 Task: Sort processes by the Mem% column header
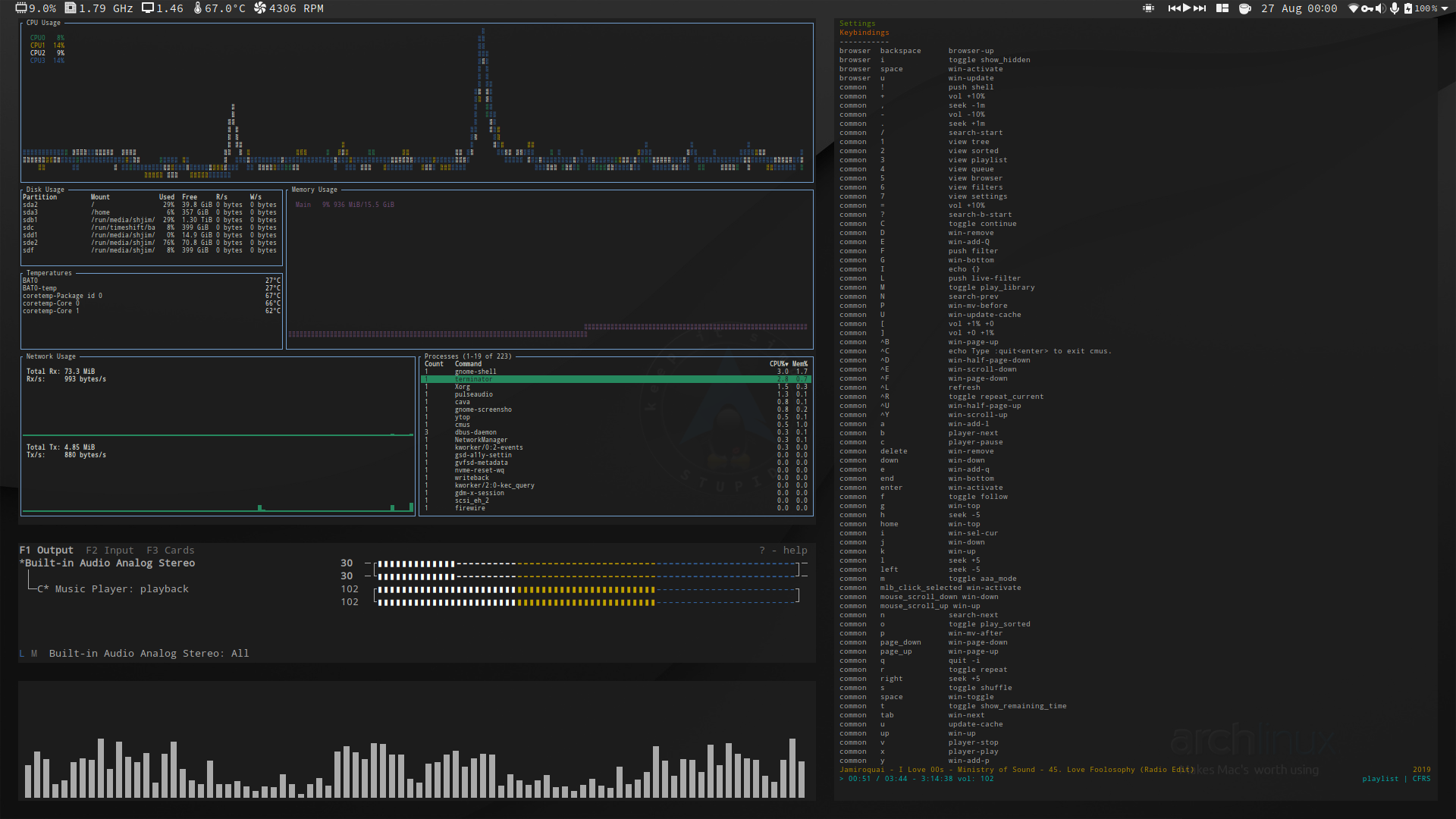pos(800,364)
